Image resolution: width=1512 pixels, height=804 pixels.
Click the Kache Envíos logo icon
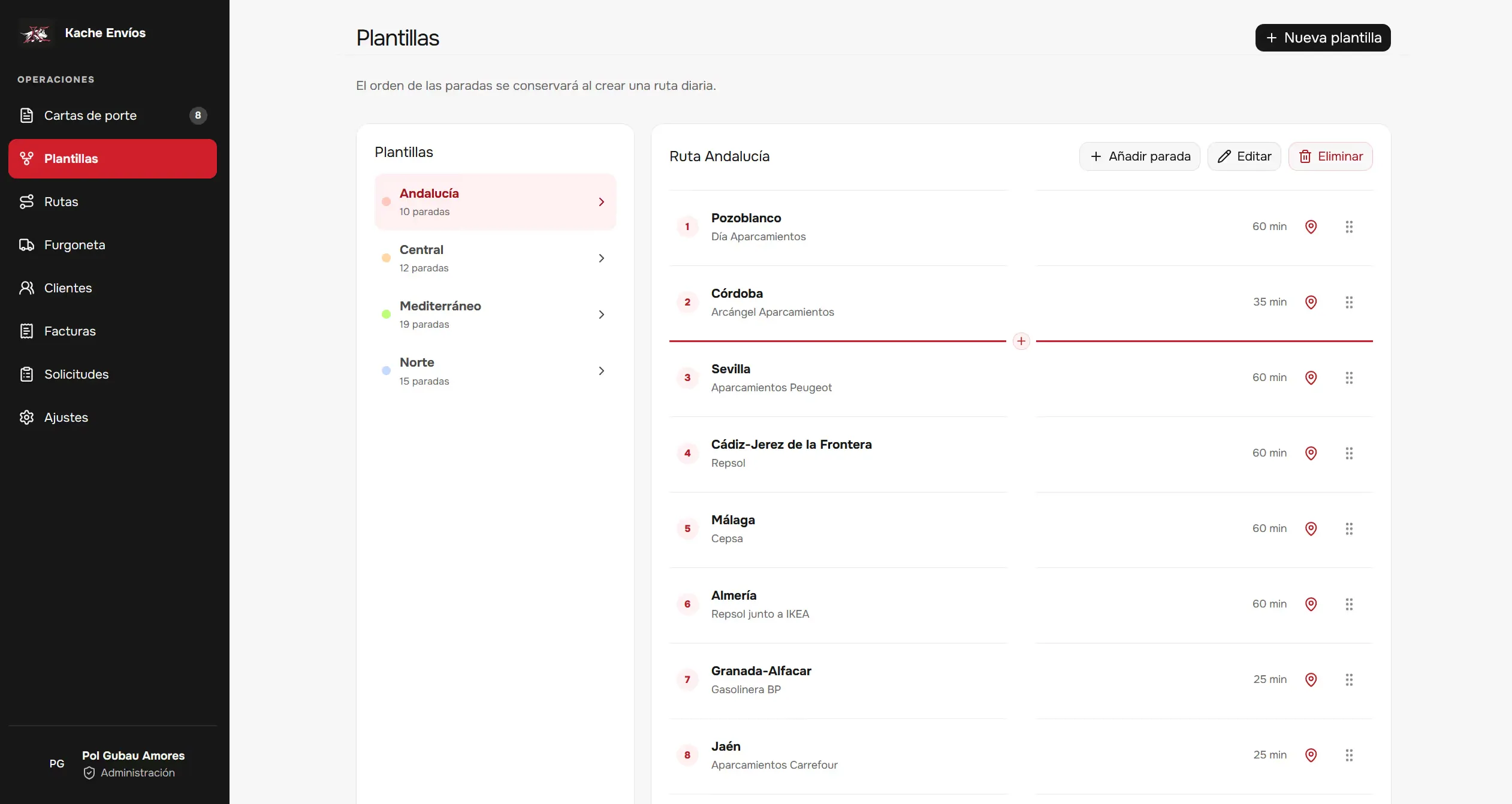pyautogui.click(x=36, y=33)
